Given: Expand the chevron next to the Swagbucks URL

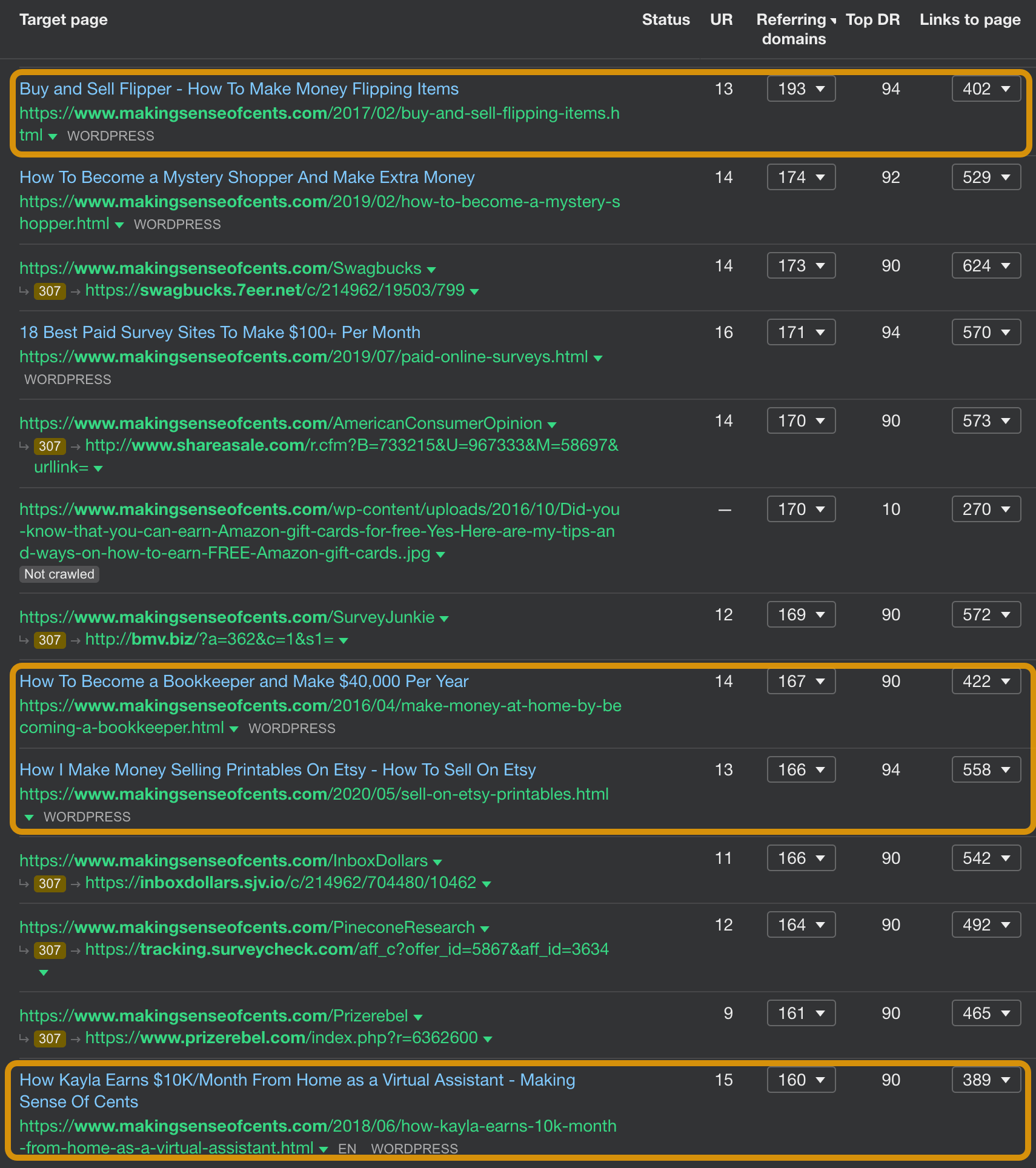Looking at the screenshot, I should coord(431,268).
